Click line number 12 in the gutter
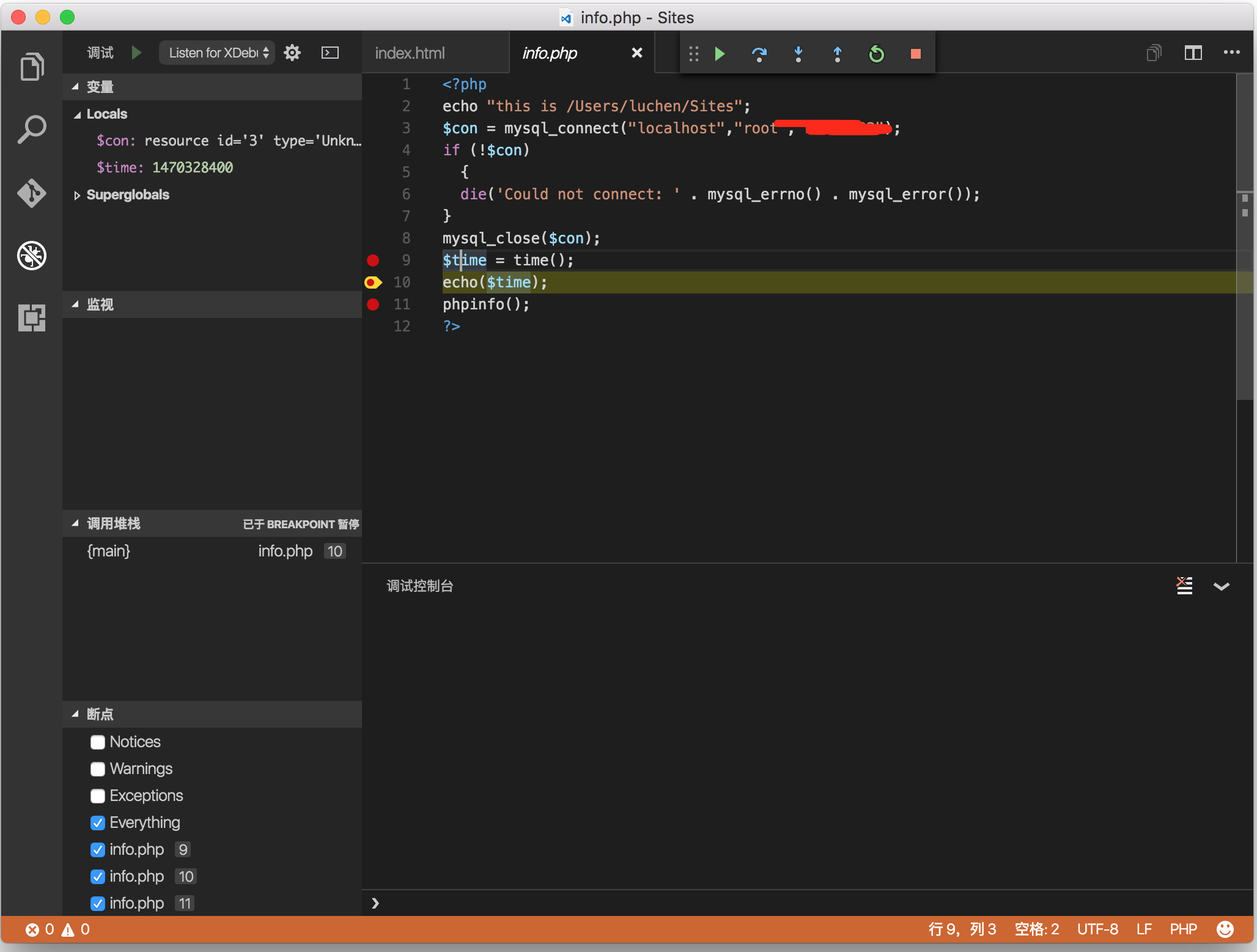The width and height of the screenshot is (1257, 952). [402, 327]
